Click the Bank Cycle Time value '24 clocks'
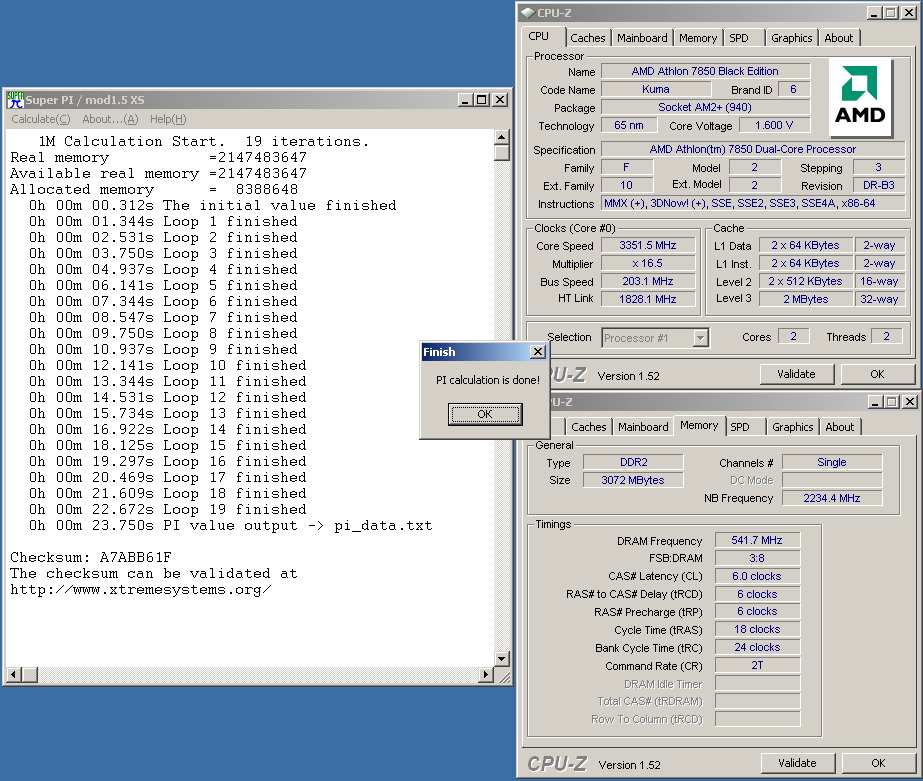The image size is (923, 781). coord(757,647)
